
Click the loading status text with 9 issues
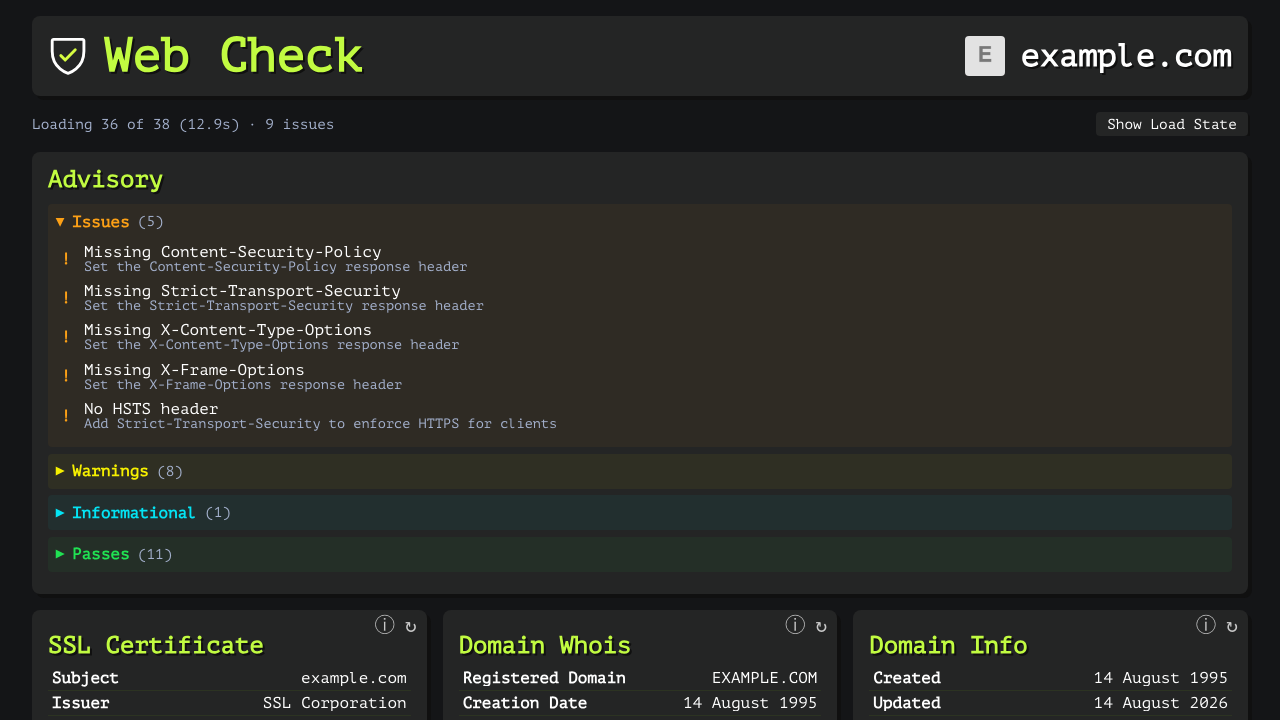(x=183, y=124)
